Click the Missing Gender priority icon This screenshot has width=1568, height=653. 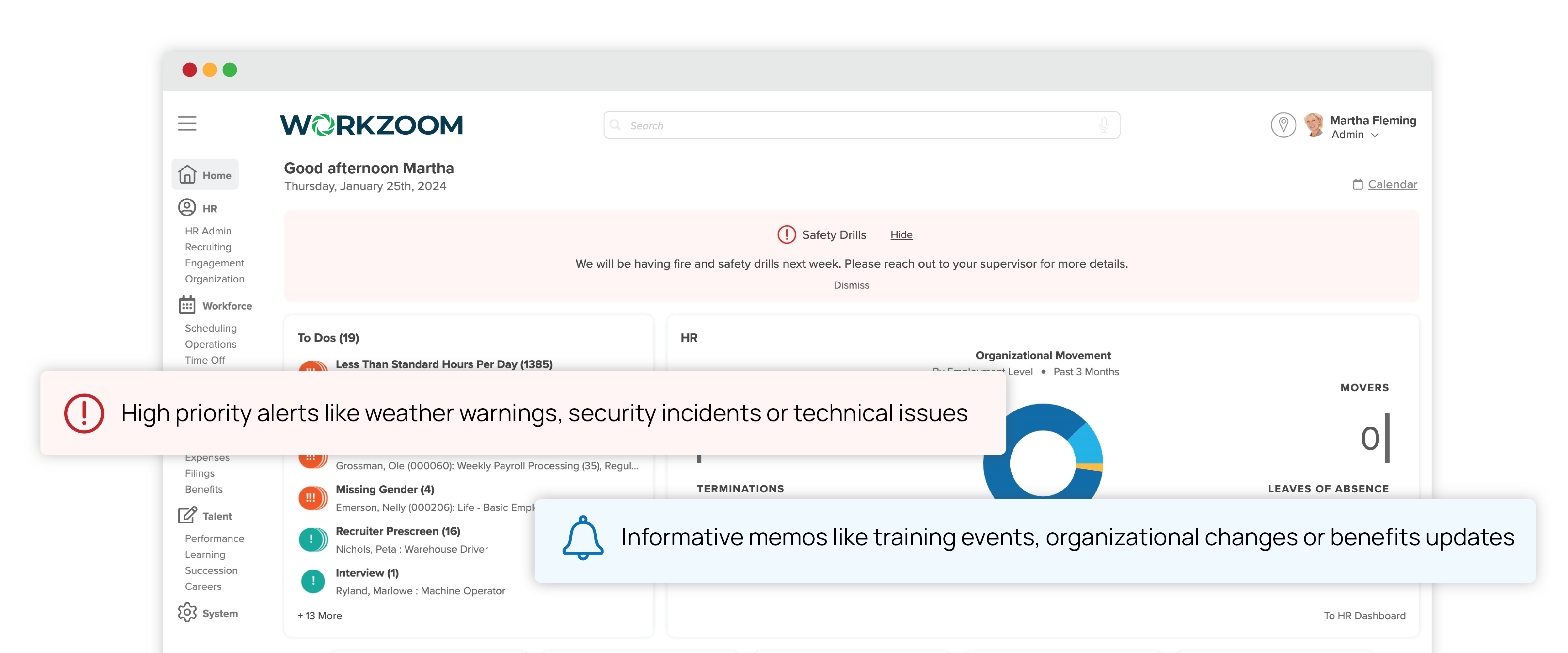(313, 498)
